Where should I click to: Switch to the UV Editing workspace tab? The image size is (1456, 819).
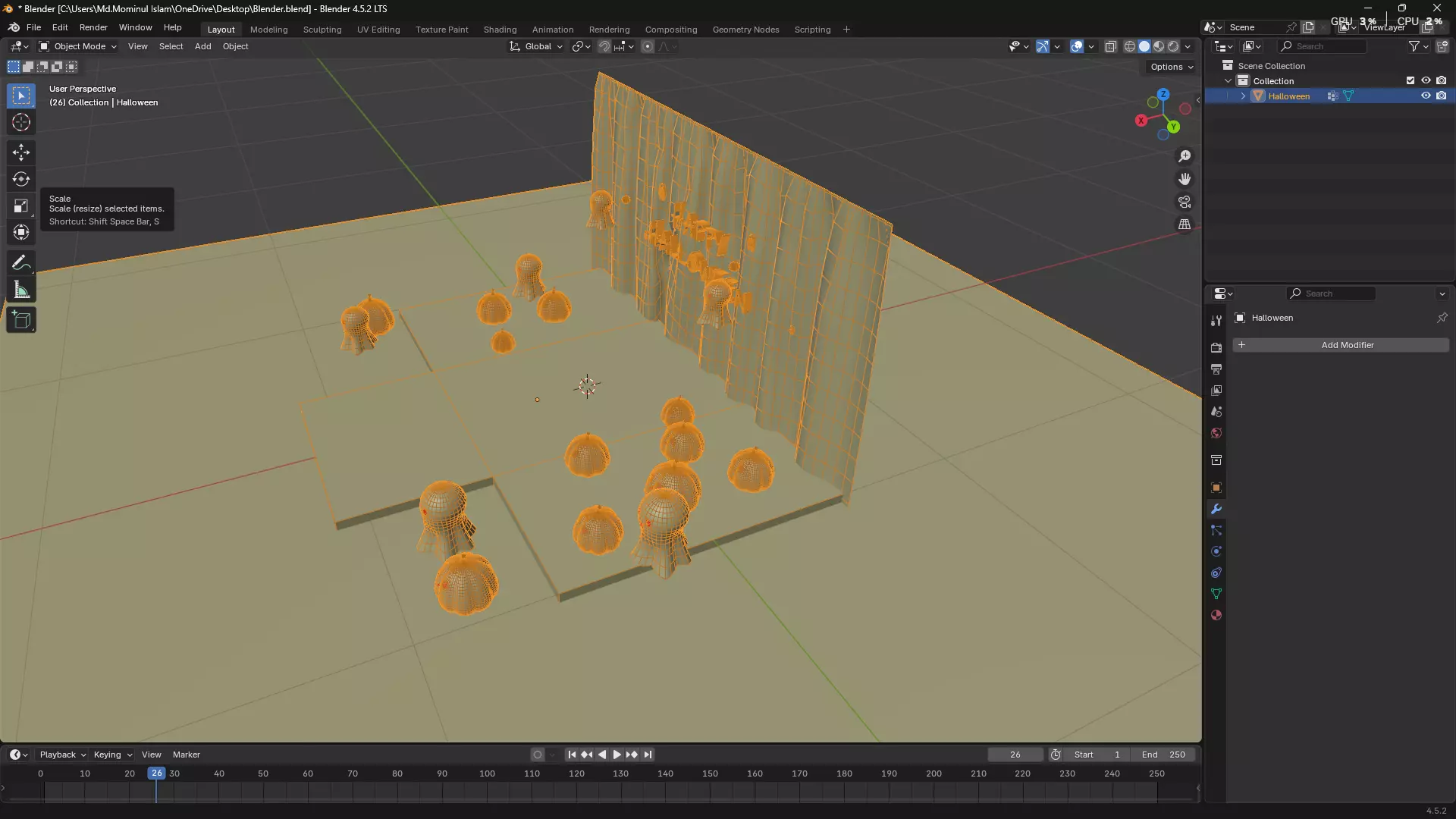pos(378,30)
